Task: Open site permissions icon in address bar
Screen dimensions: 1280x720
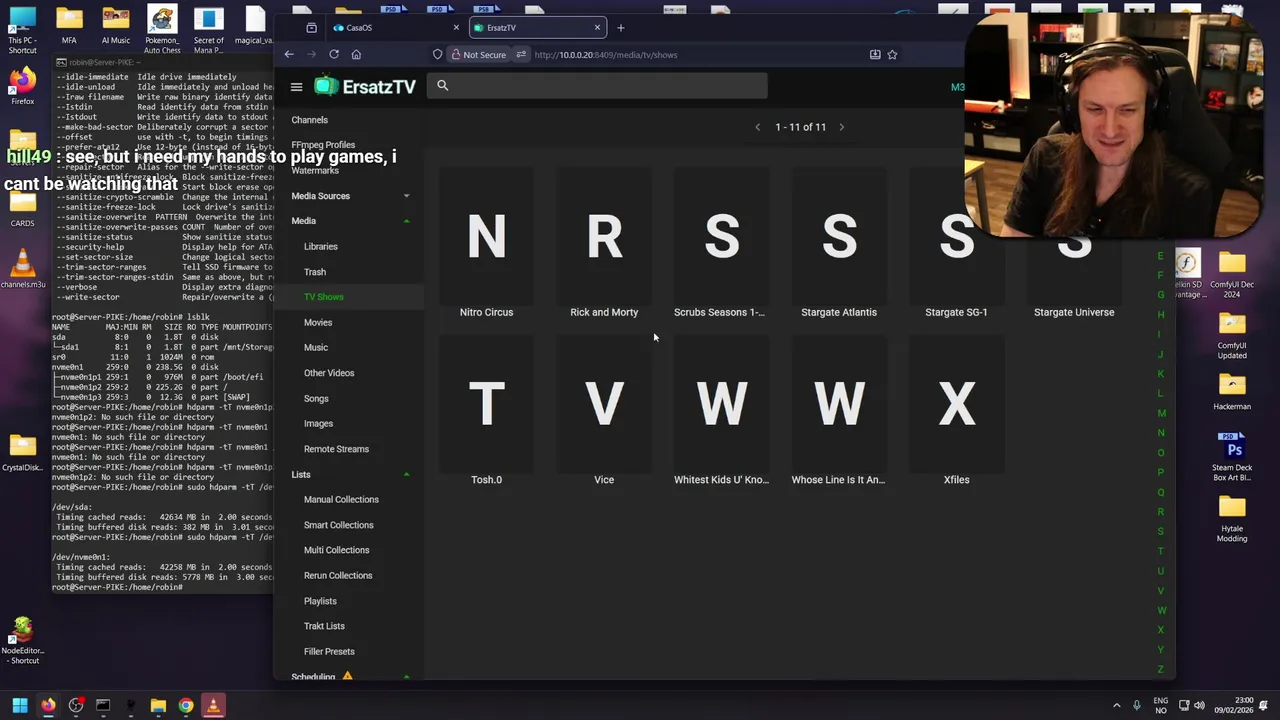Action: click(x=521, y=55)
